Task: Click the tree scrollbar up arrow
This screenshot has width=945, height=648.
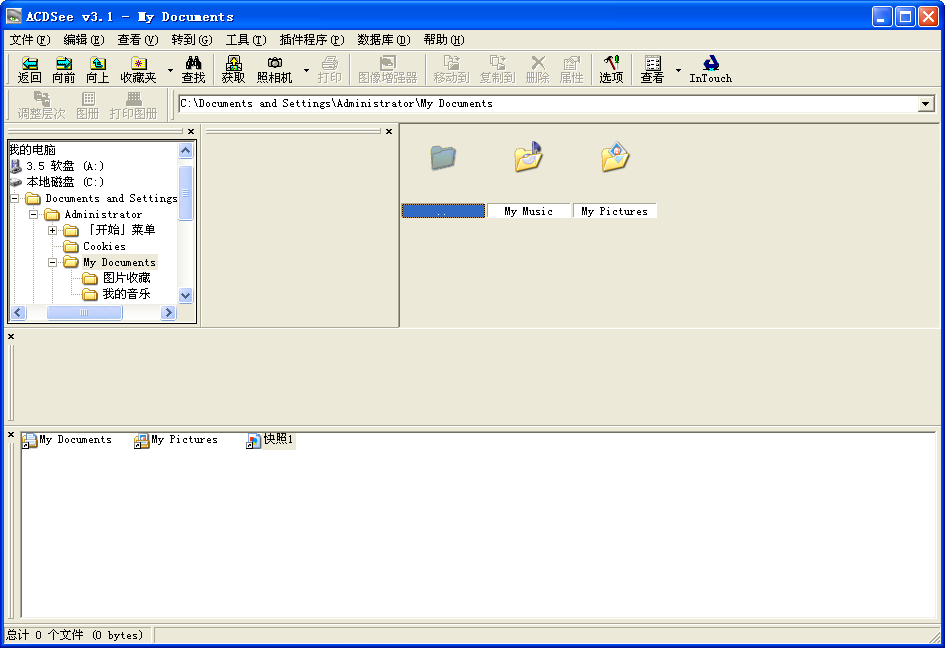Action: click(x=186, y=150)
